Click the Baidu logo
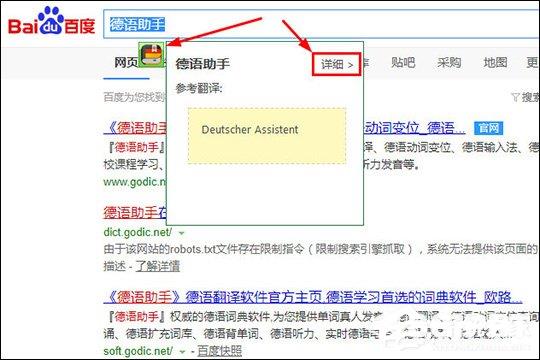 [x=51, y=21]
